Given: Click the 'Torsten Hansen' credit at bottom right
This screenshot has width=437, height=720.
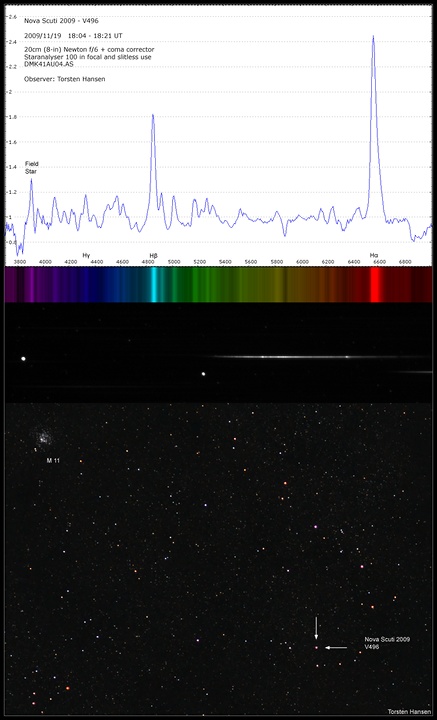Looking at the screenshot, I should coord(403,711).
